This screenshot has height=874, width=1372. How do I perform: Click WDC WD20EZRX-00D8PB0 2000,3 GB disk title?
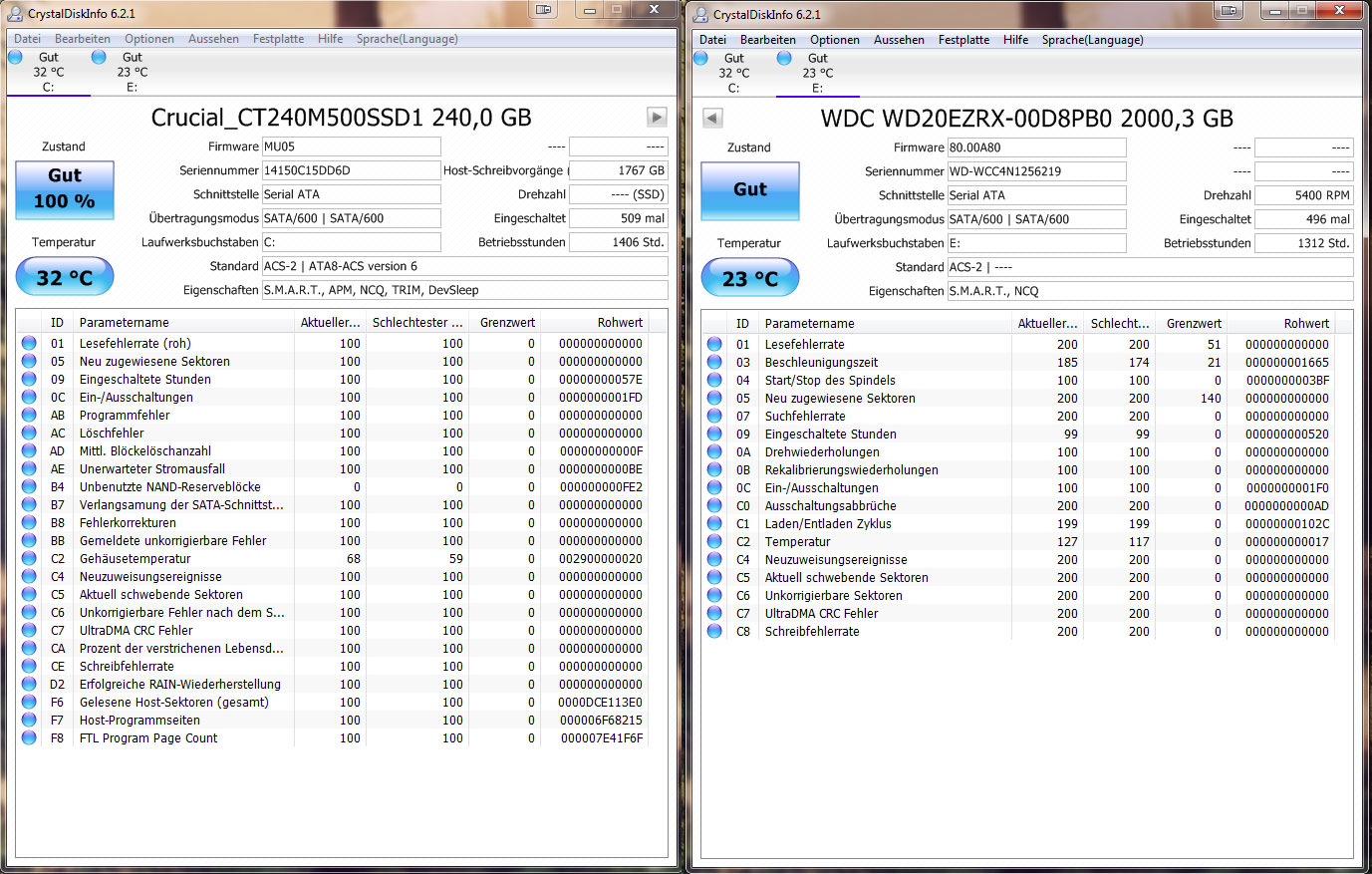coord(1026,119)
